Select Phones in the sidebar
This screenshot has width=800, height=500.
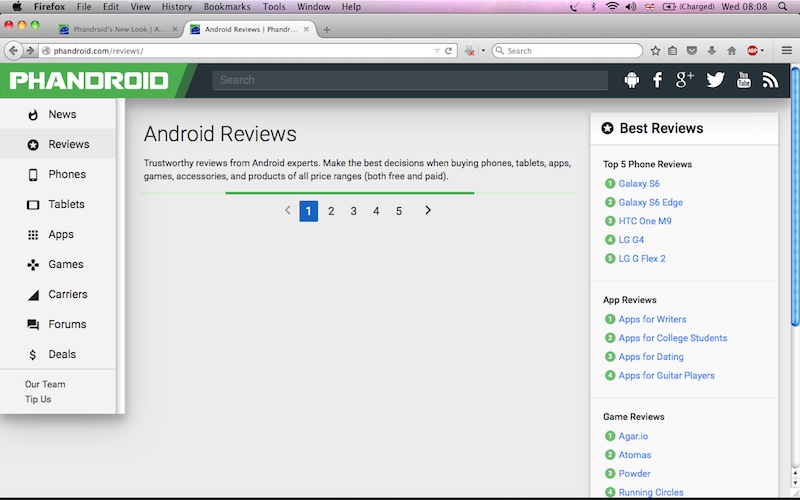pyautogui.click(x=67, y=174)
